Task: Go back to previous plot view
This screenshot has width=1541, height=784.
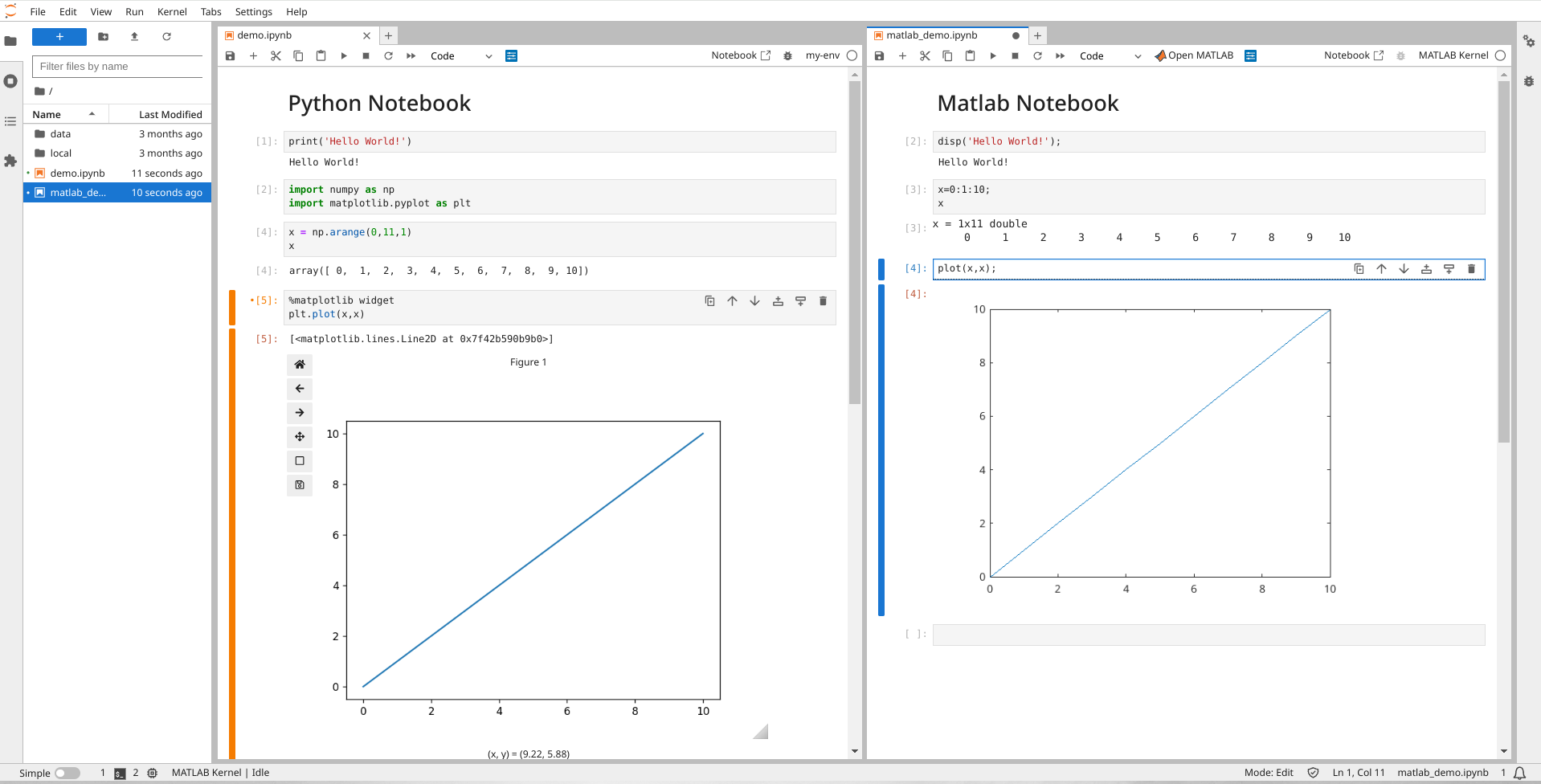Action: click(x=300, y=389)
